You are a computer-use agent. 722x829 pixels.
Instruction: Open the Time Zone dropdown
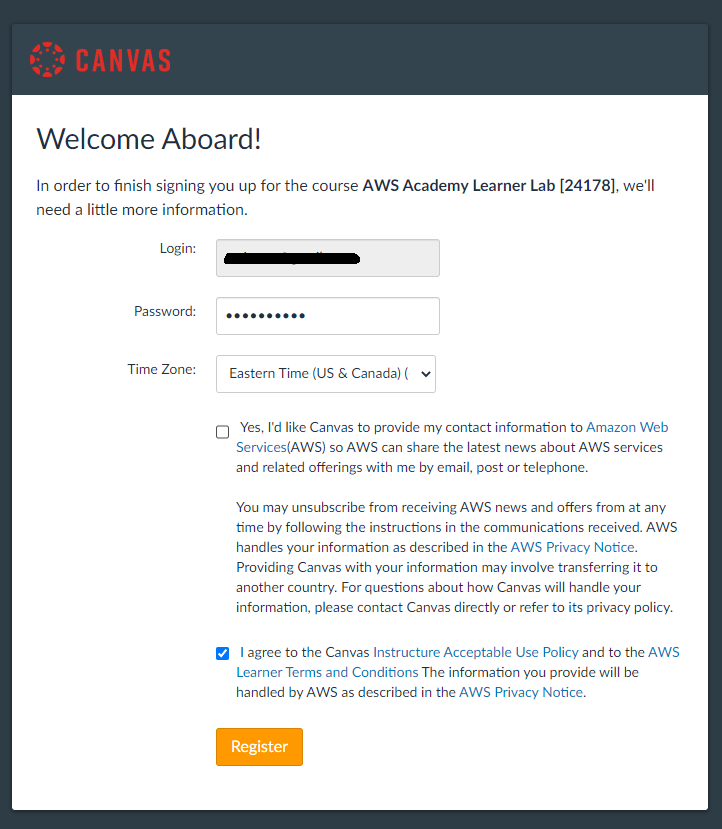[325, 373]
